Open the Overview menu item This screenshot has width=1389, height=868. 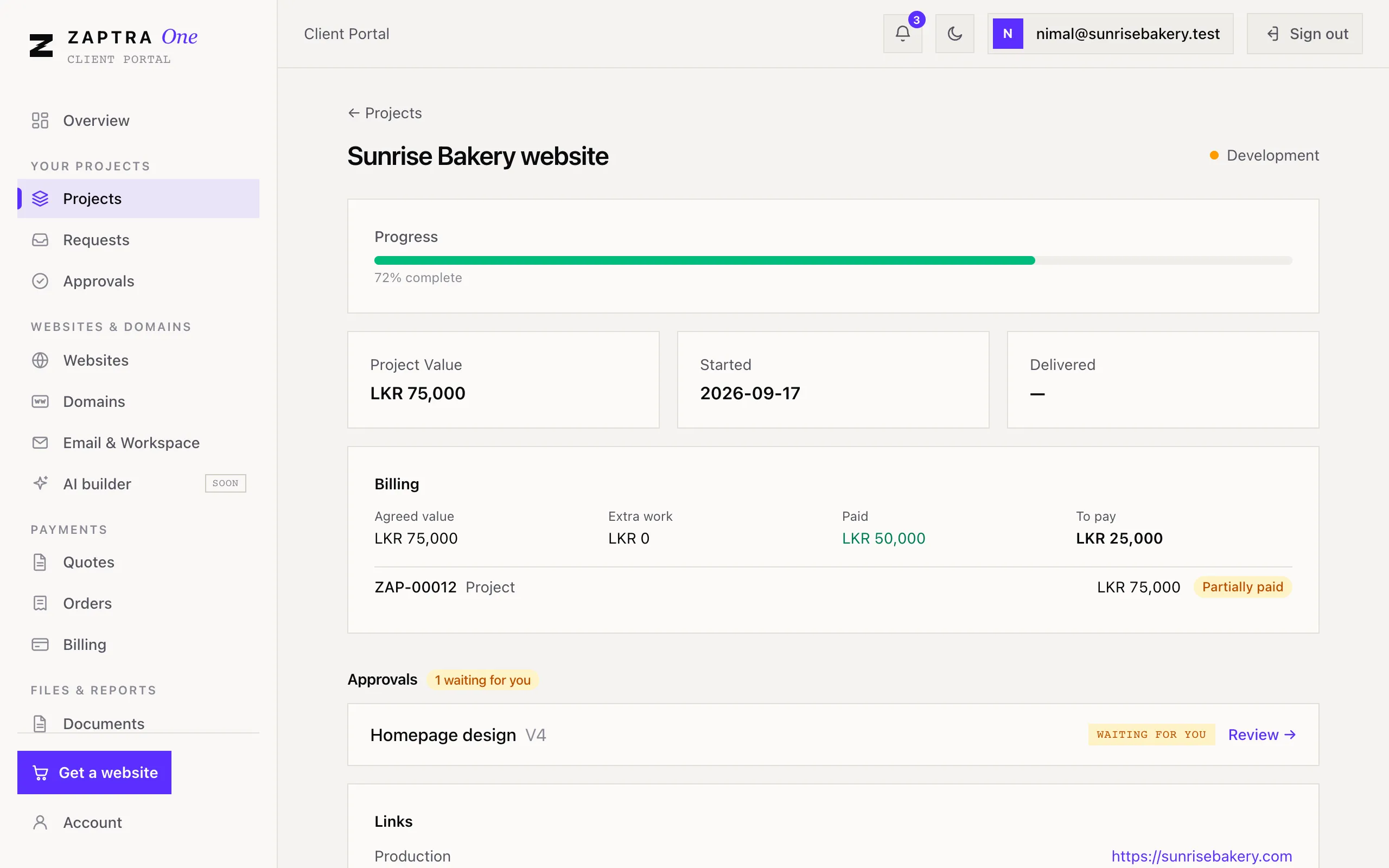pos(138,120)
